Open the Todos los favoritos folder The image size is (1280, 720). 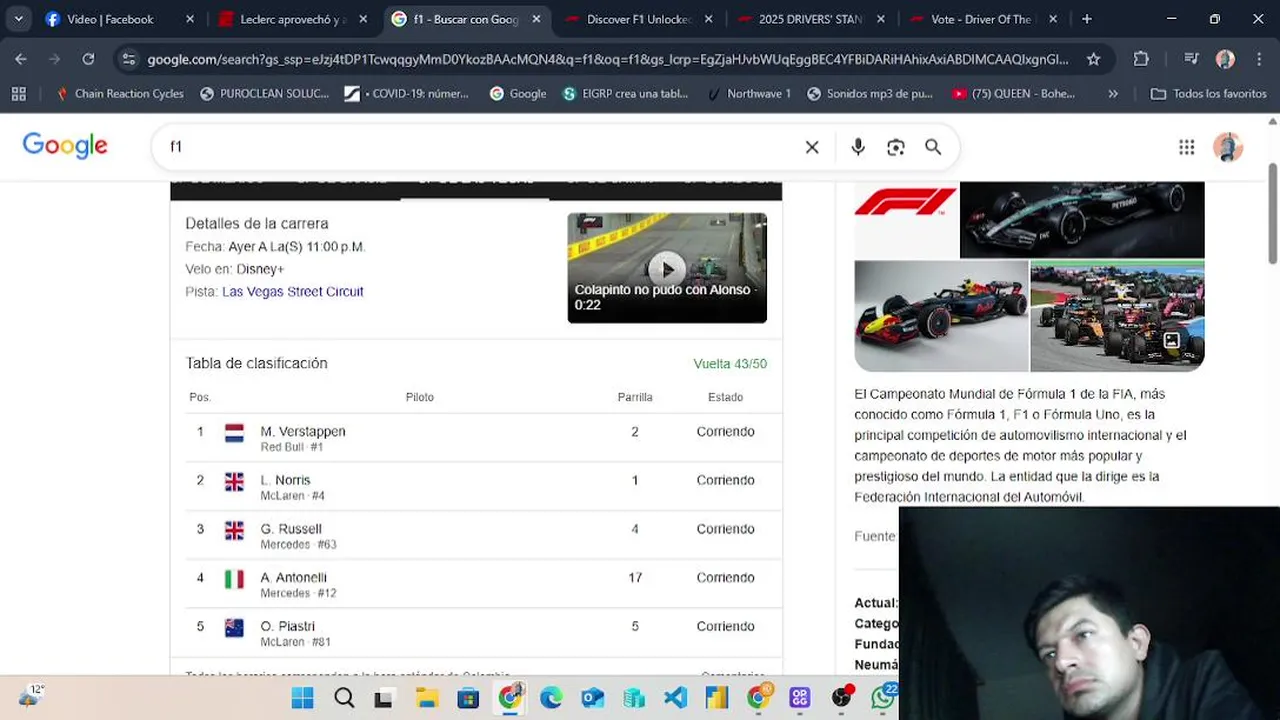coord(1208,93)
